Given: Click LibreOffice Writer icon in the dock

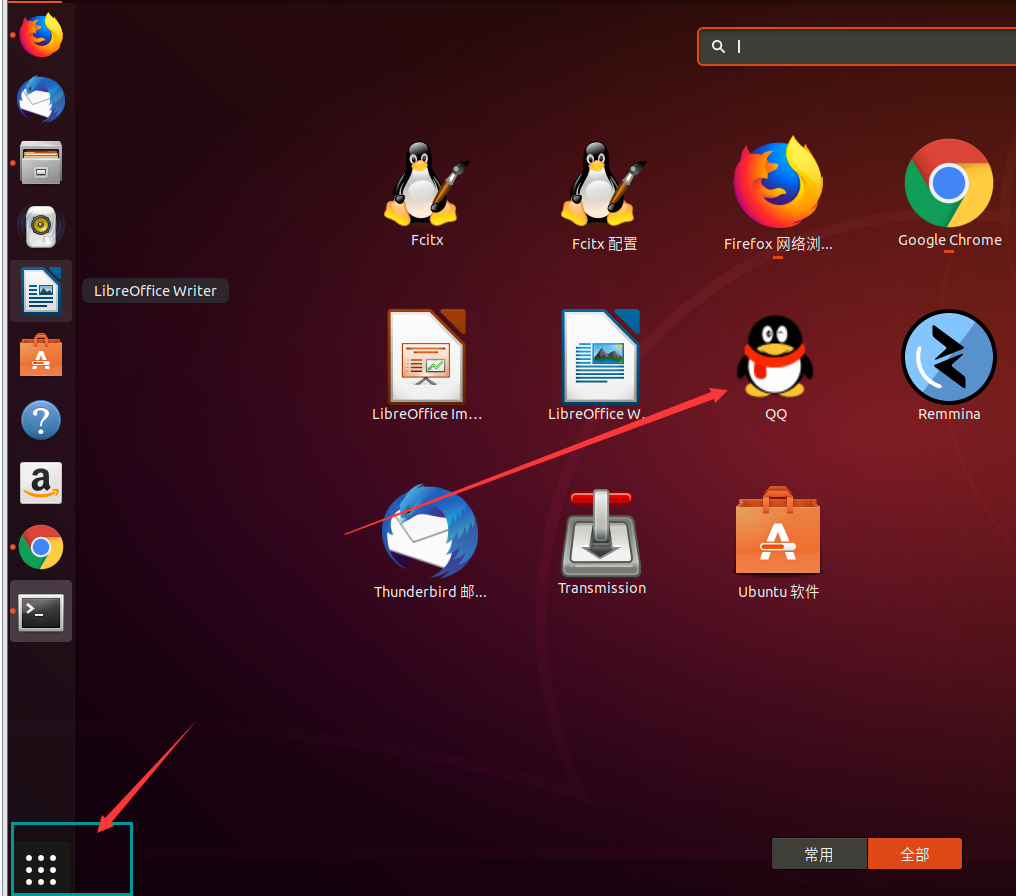Looking at the screenshot, I should click(41, 291).
